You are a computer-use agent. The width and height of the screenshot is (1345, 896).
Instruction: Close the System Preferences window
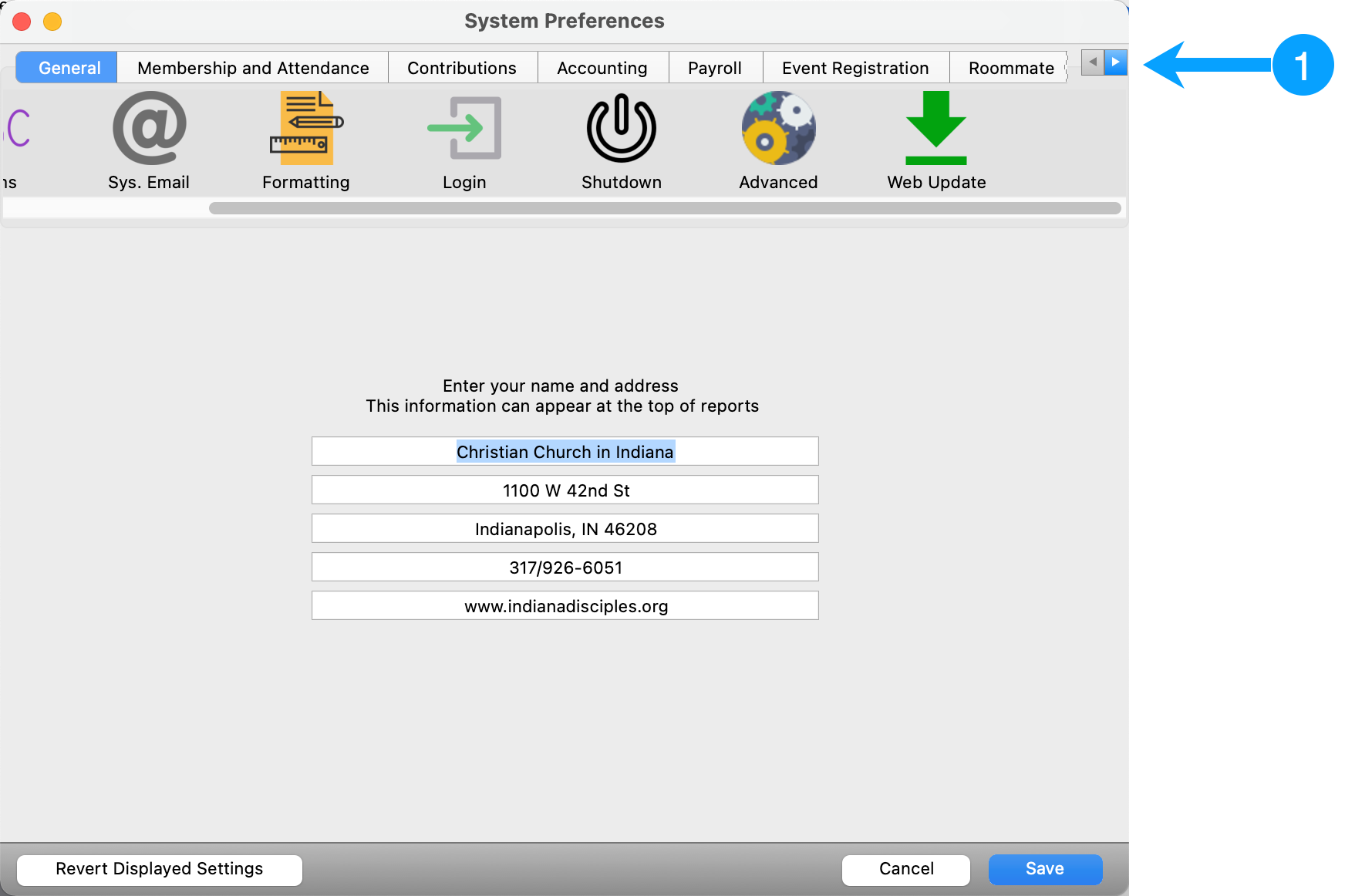tap(22, 22)
